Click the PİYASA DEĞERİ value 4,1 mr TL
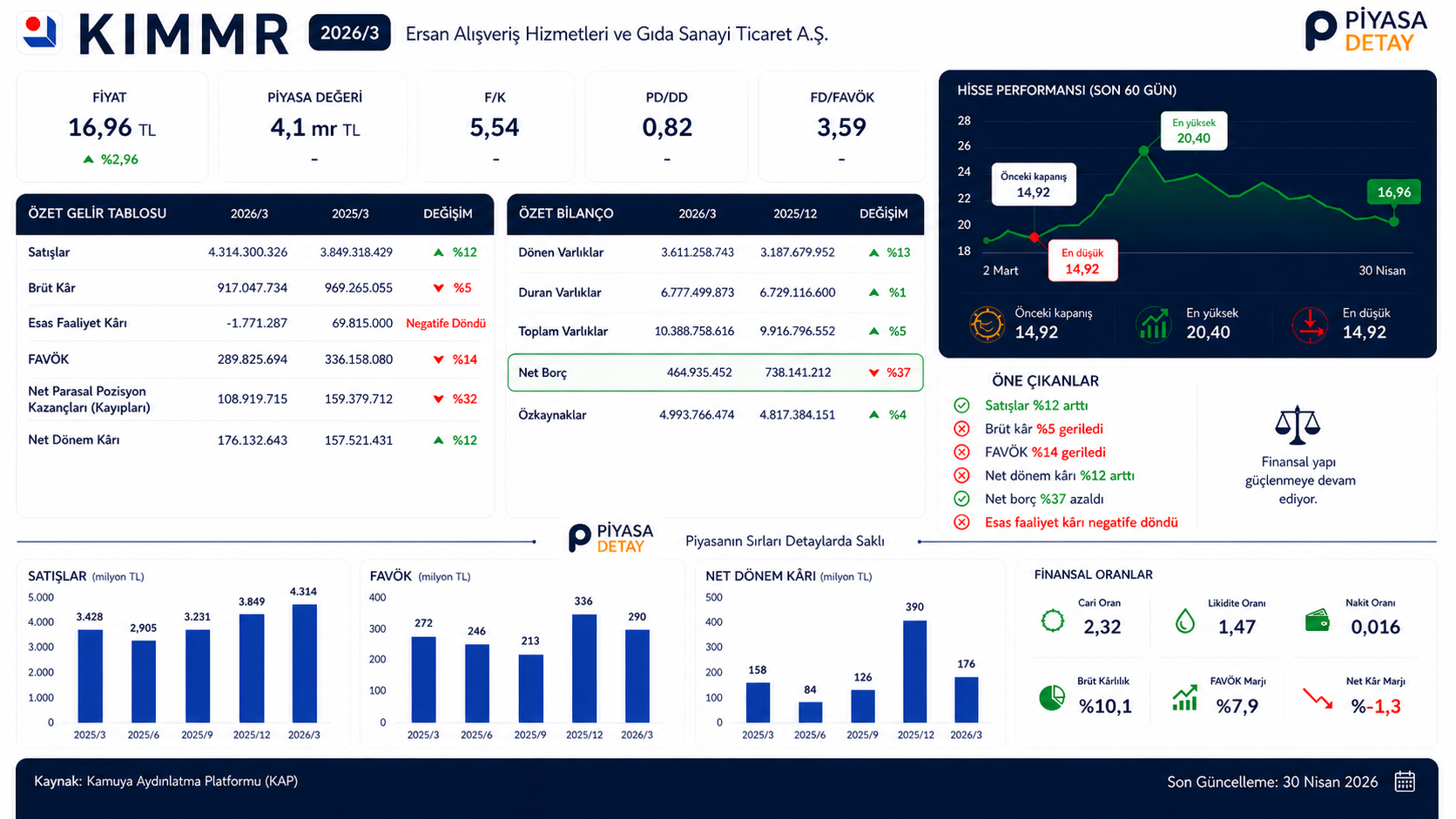The width and height of the screenshot is (1456, 819). [314, 128]
